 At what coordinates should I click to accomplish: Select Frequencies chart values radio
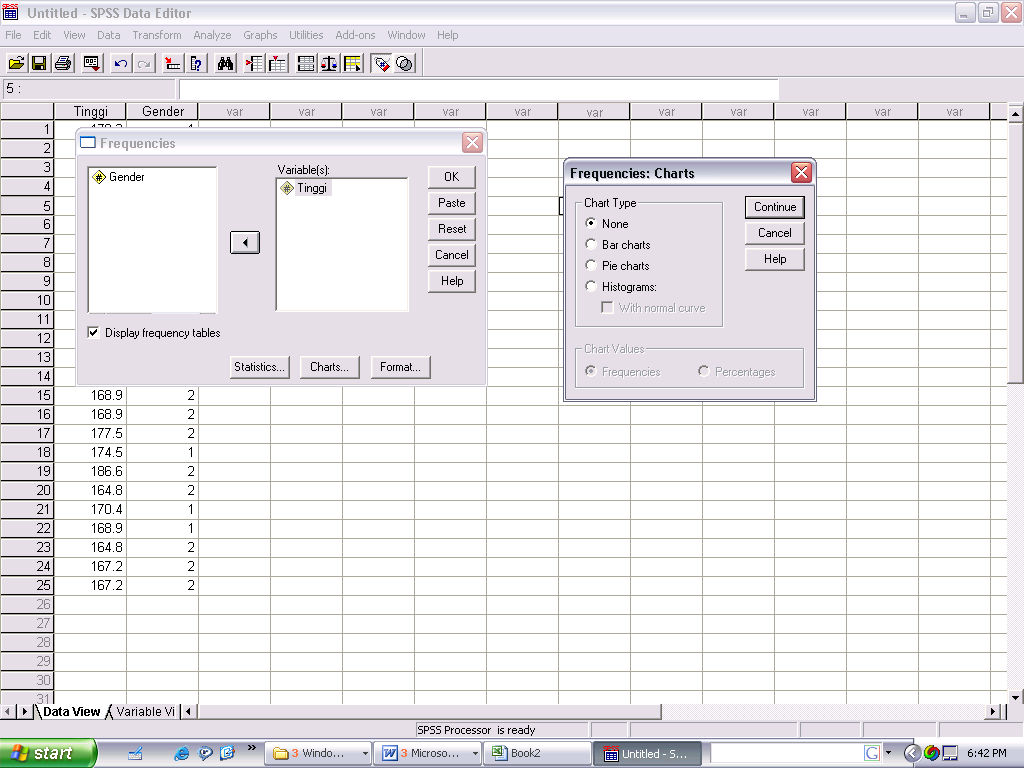591,371
